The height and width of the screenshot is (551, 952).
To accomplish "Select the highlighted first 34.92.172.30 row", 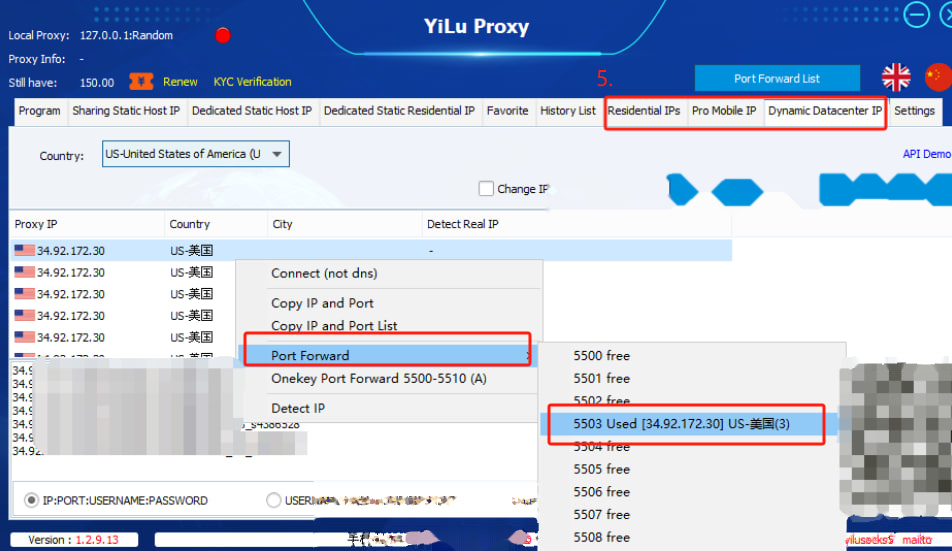I will [x=371, y=250].
